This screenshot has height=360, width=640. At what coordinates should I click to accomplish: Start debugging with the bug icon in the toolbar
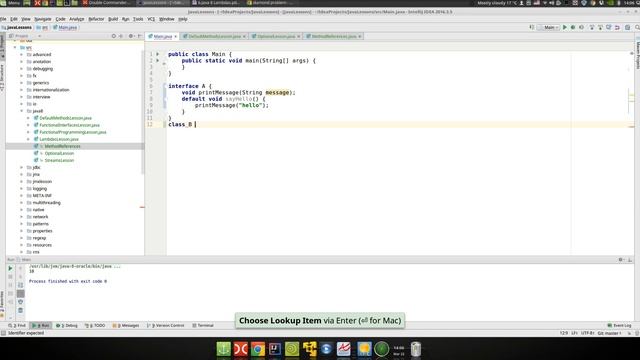coord(573,27)
